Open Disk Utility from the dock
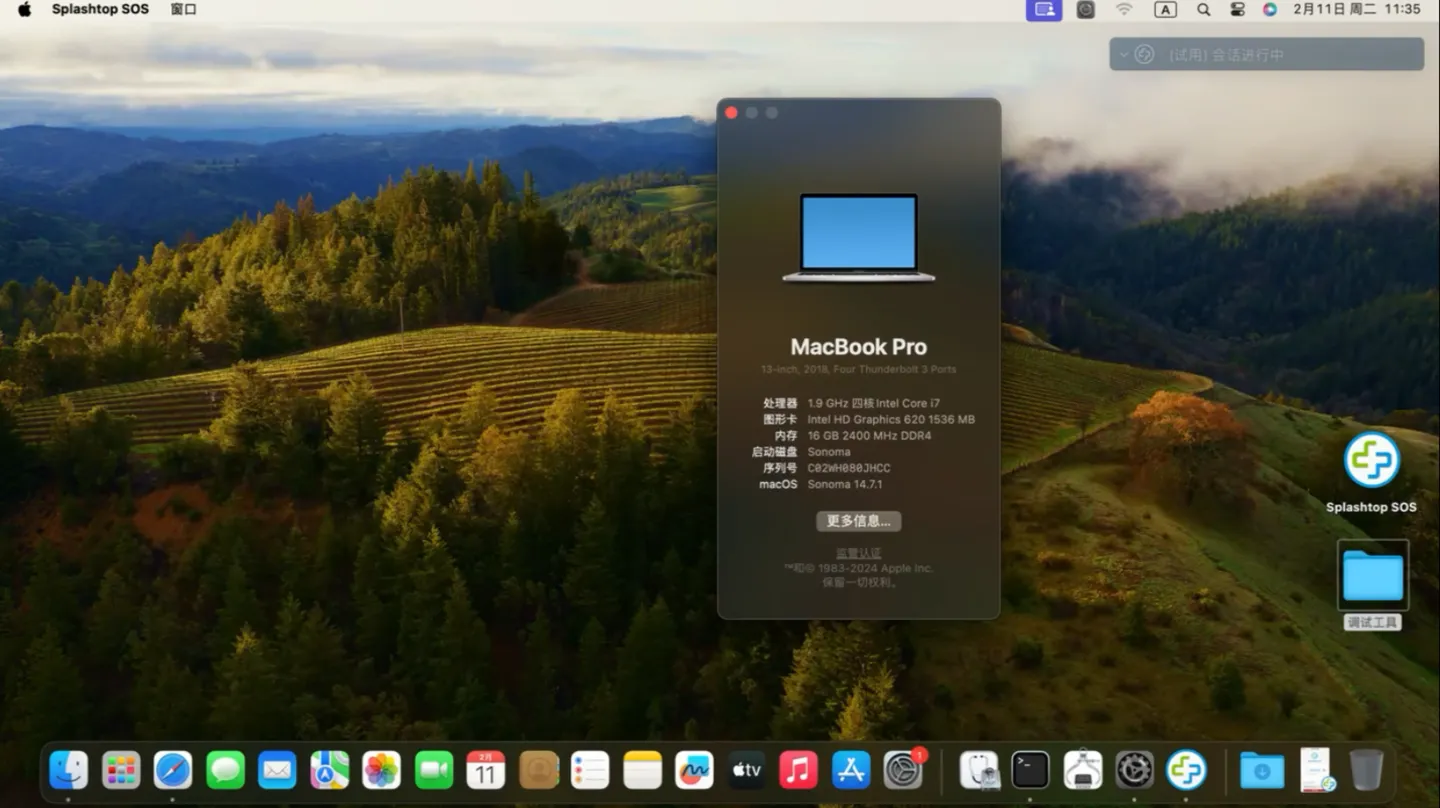 (979, 770)
